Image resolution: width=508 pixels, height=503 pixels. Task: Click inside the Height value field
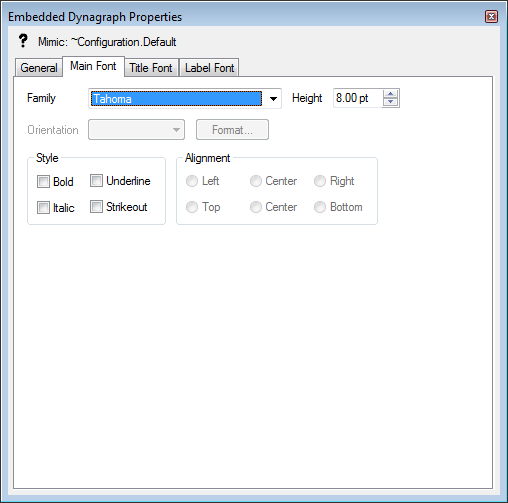pyautogui.click(x=358, y=98)
